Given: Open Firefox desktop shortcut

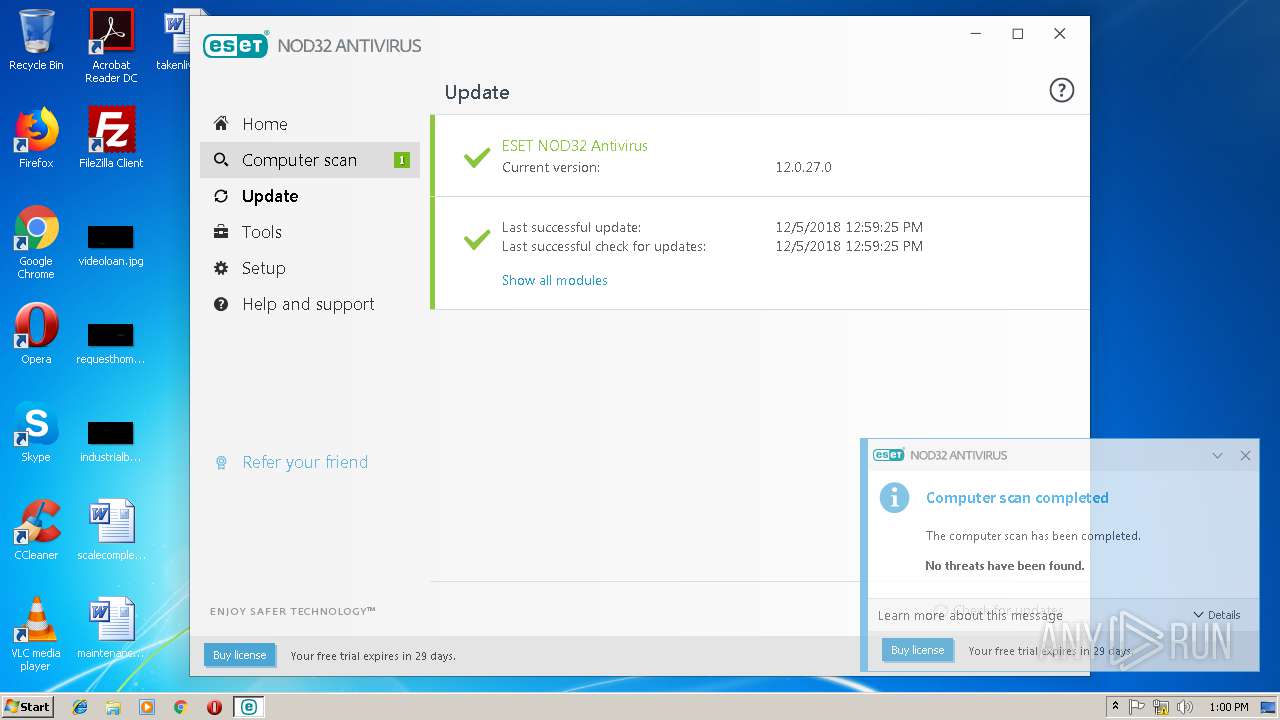Looking at the screenshot, I should click(x=36, y=138).
